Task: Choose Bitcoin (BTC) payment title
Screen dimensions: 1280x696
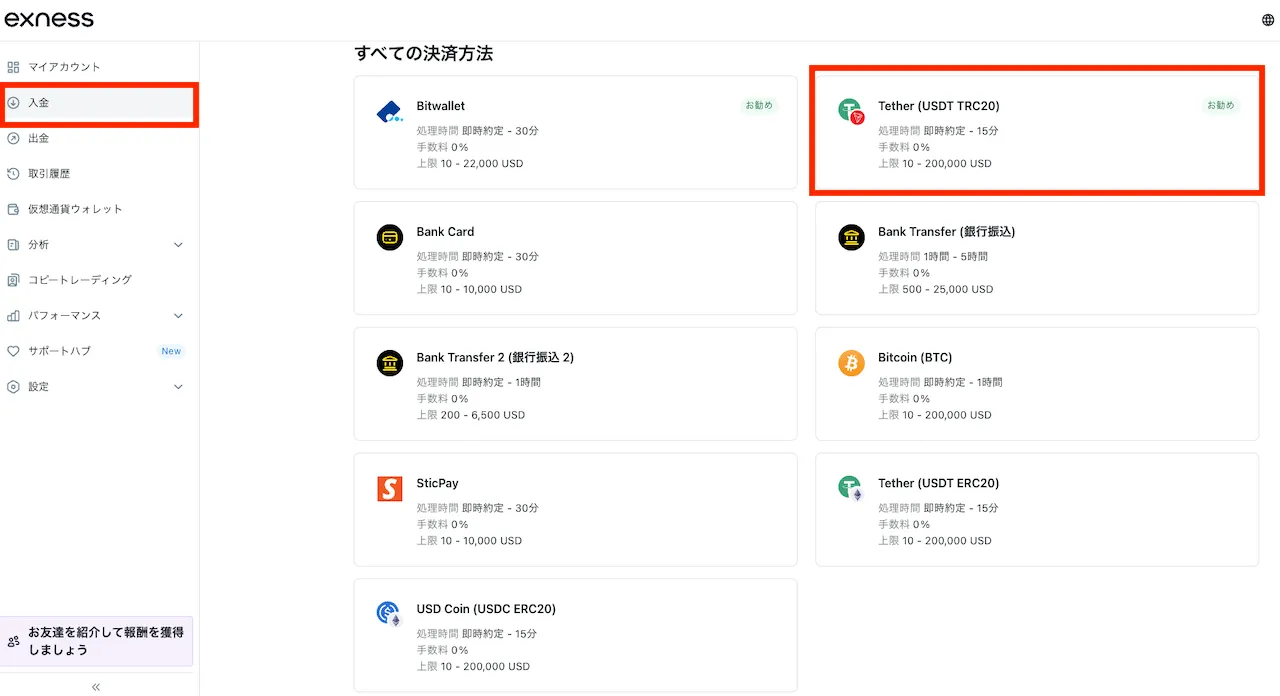Action: pos(915,357)
